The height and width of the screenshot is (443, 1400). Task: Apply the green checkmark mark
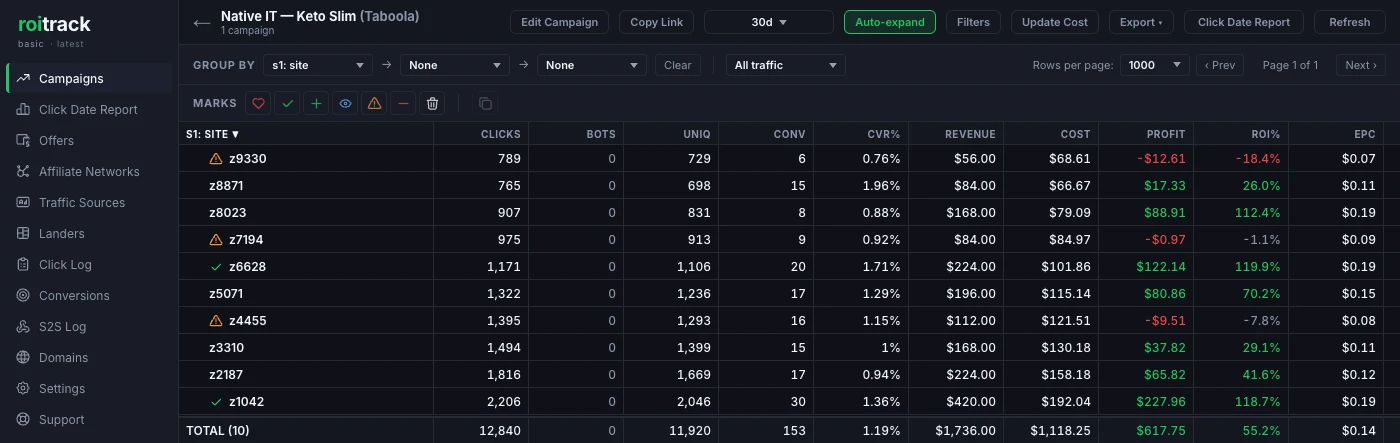point(287,103)
